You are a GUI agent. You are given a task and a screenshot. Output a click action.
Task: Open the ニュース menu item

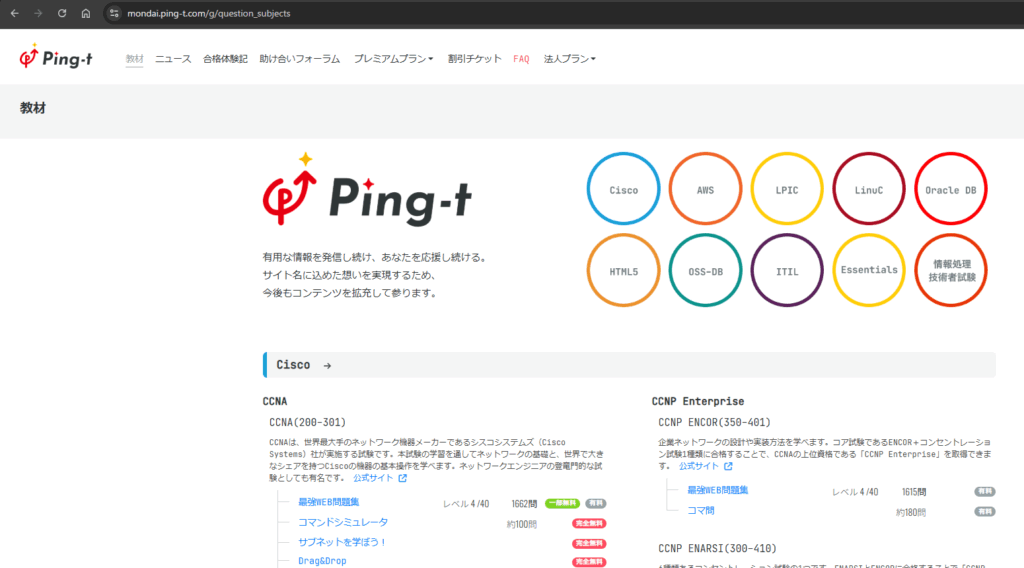coord(173,59)
